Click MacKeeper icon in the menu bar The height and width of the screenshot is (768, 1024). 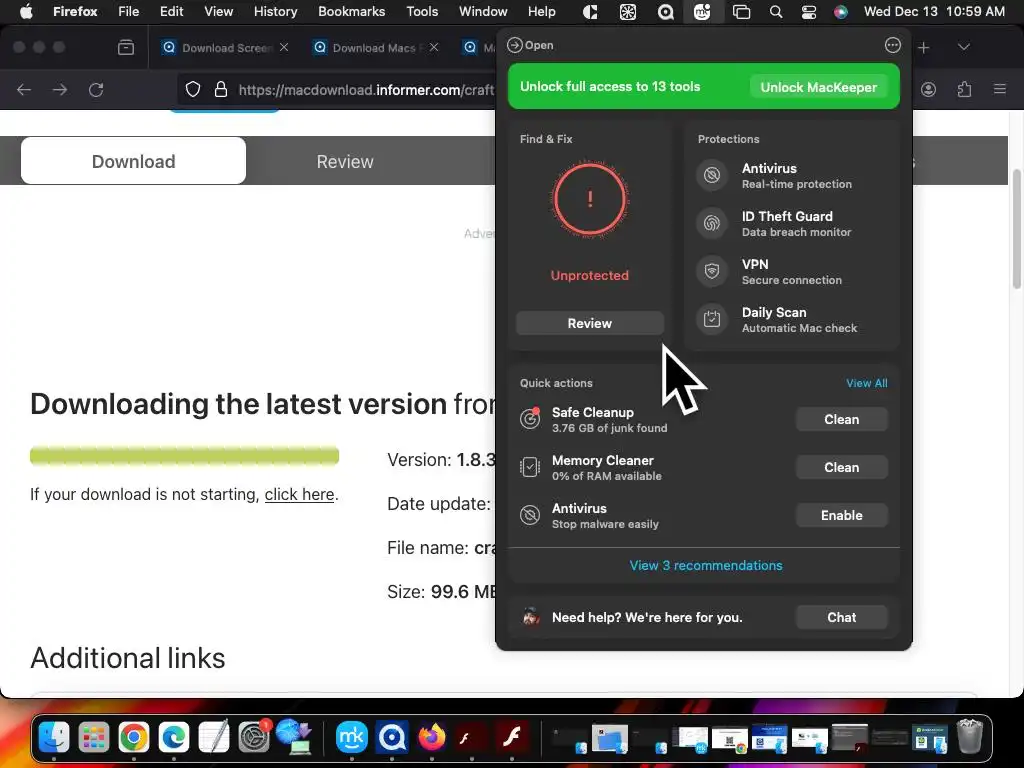point(702,12)
